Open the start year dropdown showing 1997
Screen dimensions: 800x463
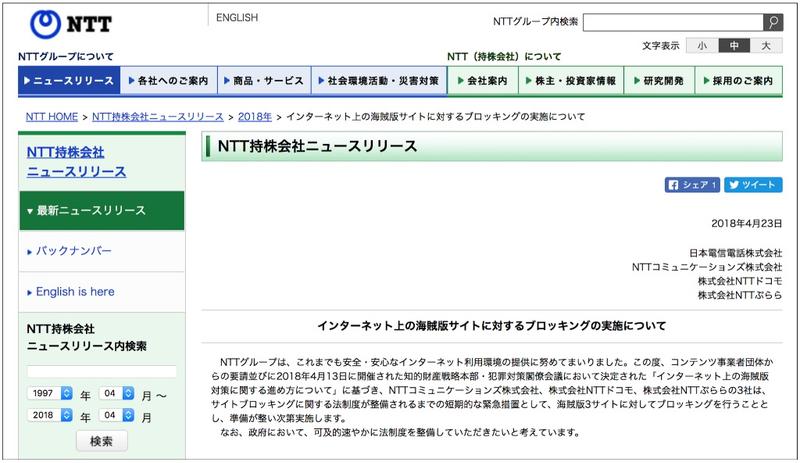[49, 393]
